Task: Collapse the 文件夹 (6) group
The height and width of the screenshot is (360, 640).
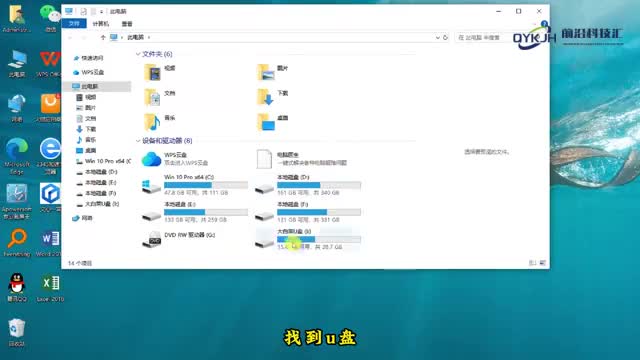Action: 138,54
